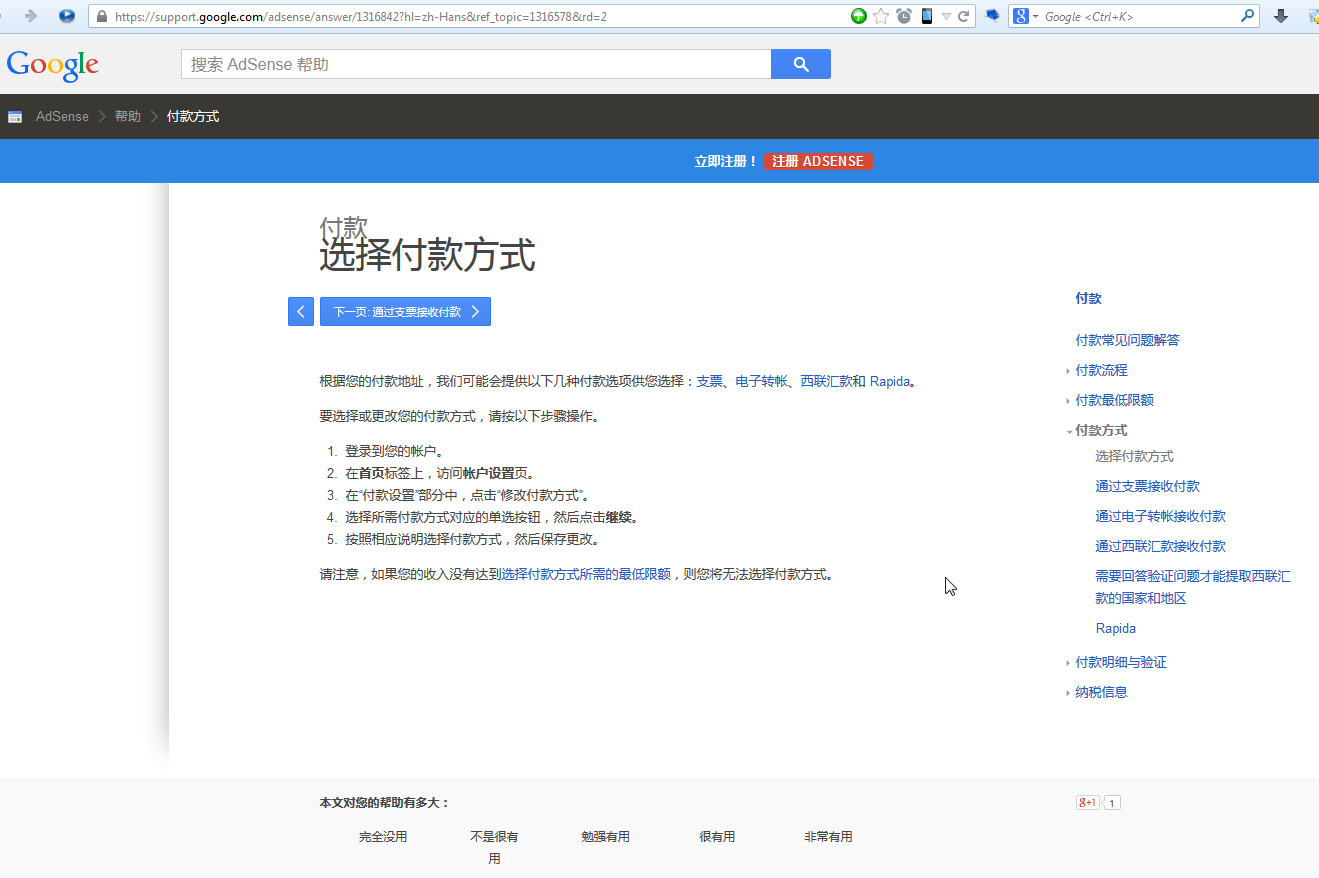Open the 支票 link in the first paragraph
1319x878 pixels.
709,381
